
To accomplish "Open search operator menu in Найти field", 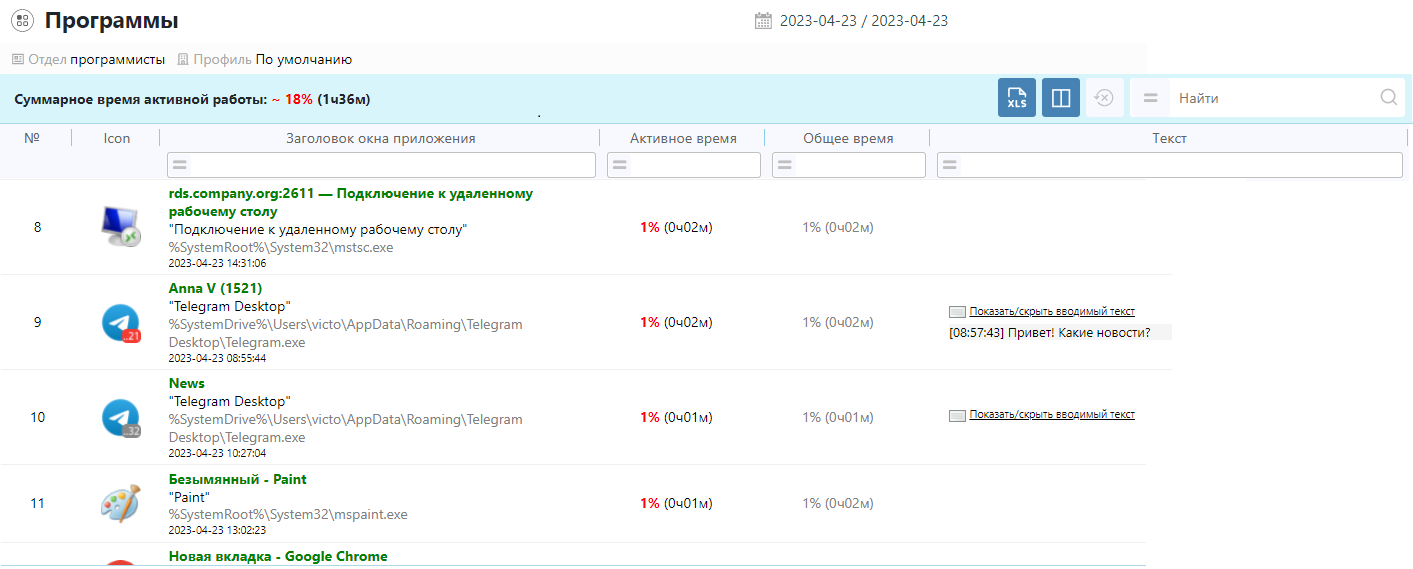I will [1150, 98].
